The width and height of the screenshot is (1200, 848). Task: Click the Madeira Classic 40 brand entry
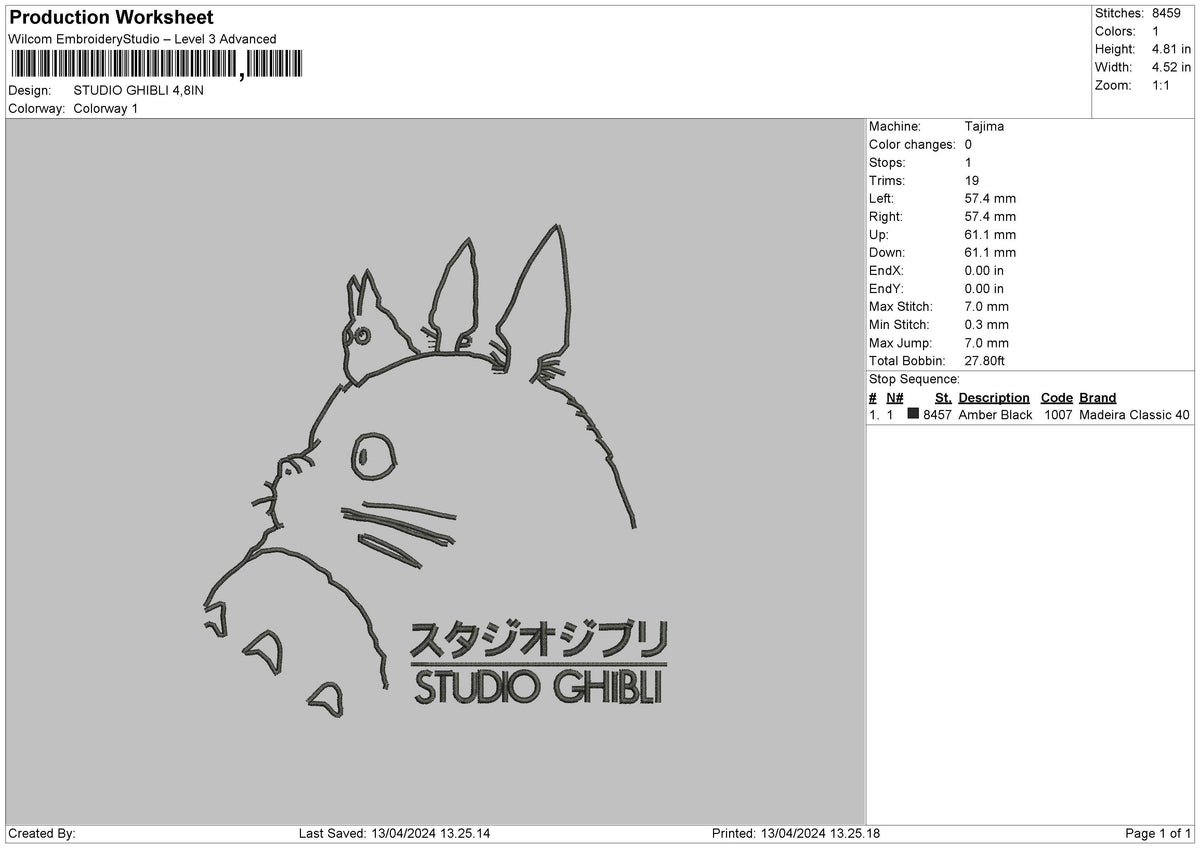(1135, 415)
